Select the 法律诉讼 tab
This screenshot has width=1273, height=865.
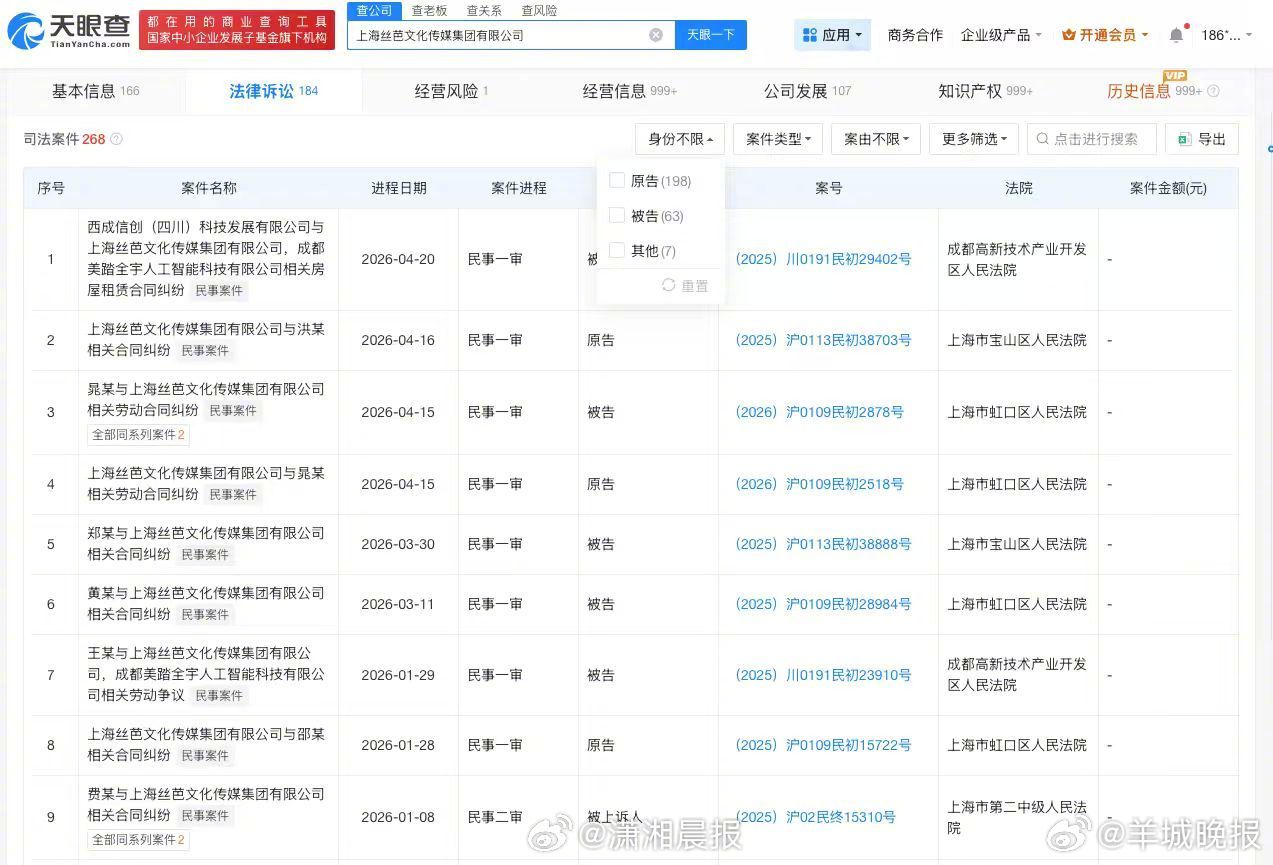pyautogui.click(x=273, y=91)
